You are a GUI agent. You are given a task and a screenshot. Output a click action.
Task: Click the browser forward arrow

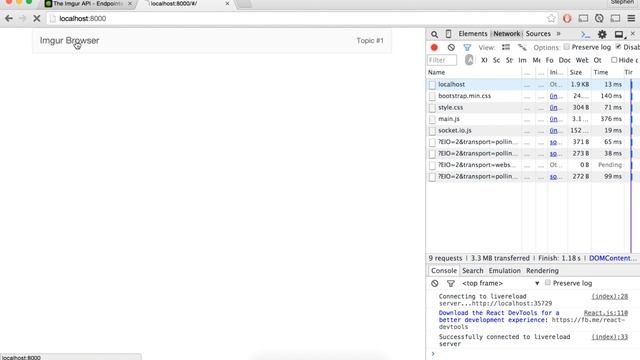[x=22, y=18]
